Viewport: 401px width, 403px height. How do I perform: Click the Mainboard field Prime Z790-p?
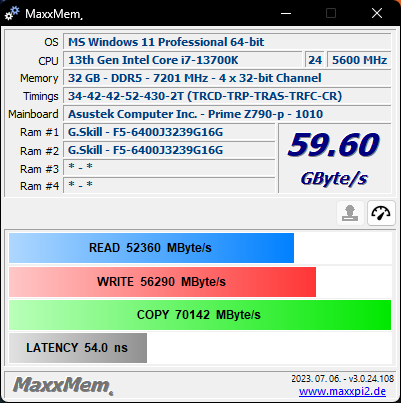tap(227, 114)
